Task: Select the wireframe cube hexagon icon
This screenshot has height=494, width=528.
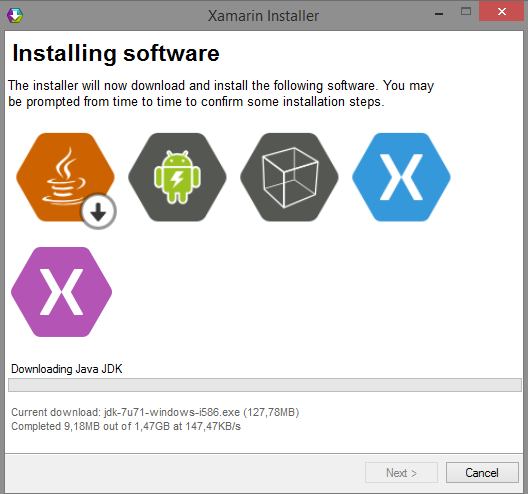Action: (x=289, y=177)
